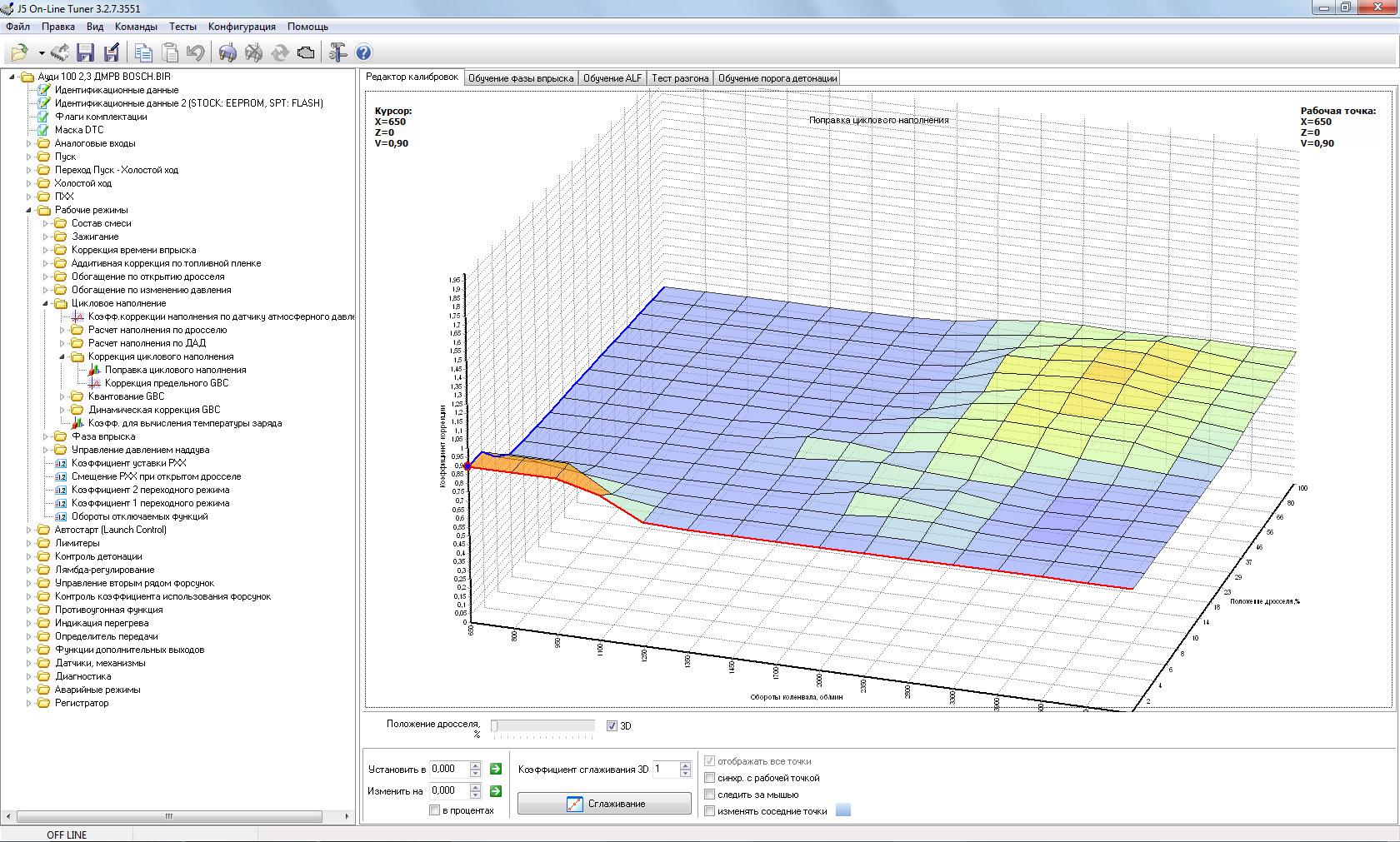The image size is (1400, 842).
Task: Click the Save As floppy with pen icon
Action: pos(111,53)
